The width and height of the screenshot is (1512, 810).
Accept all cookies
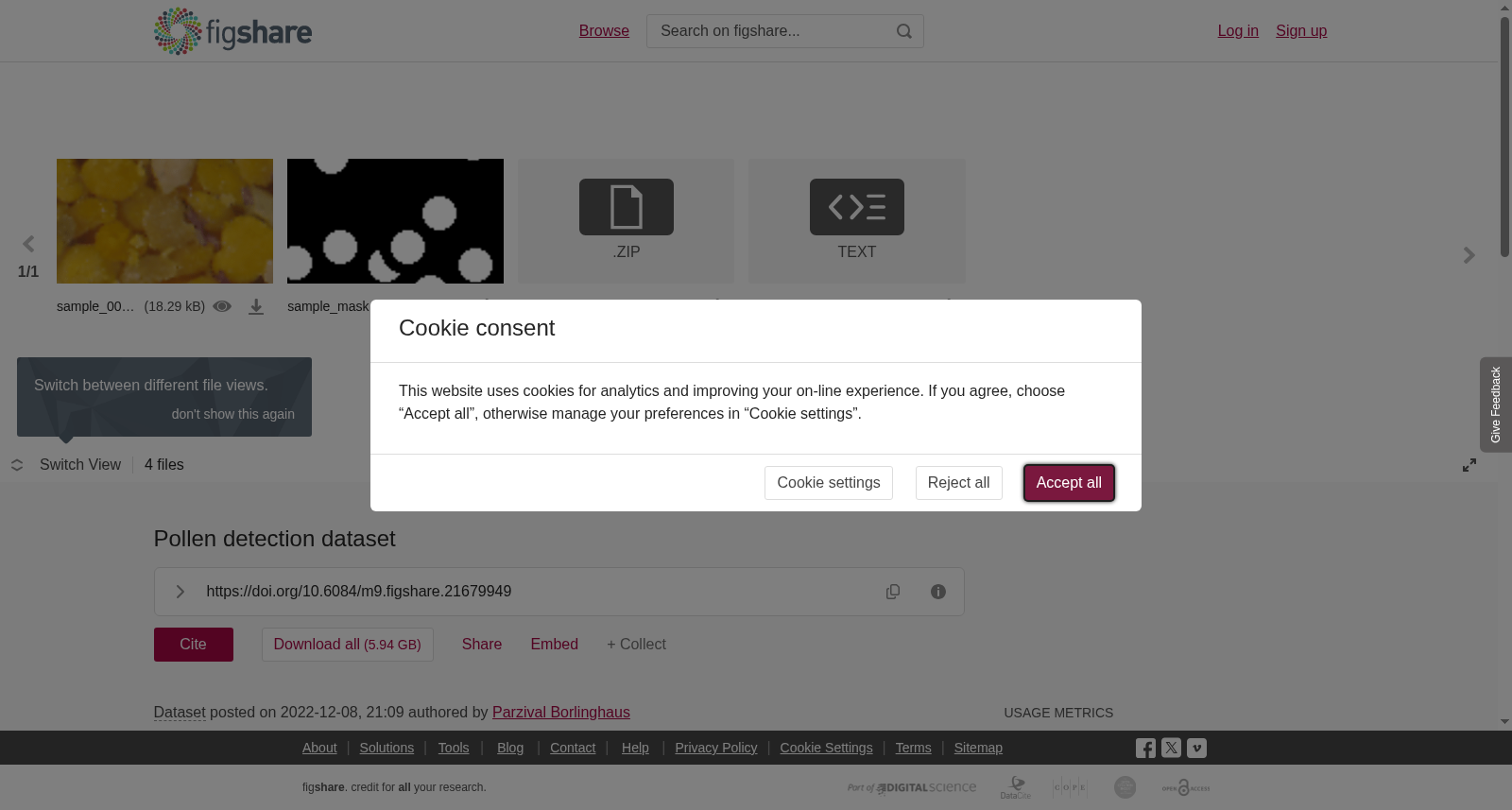tap(1069, 483)
